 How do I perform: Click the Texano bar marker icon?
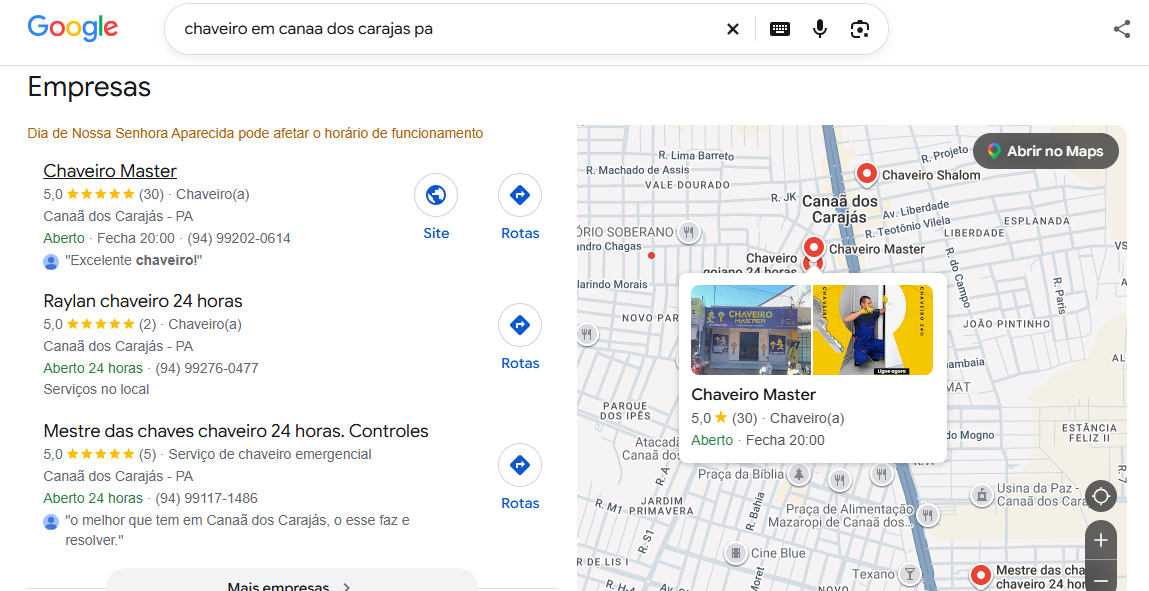(909, 573)
